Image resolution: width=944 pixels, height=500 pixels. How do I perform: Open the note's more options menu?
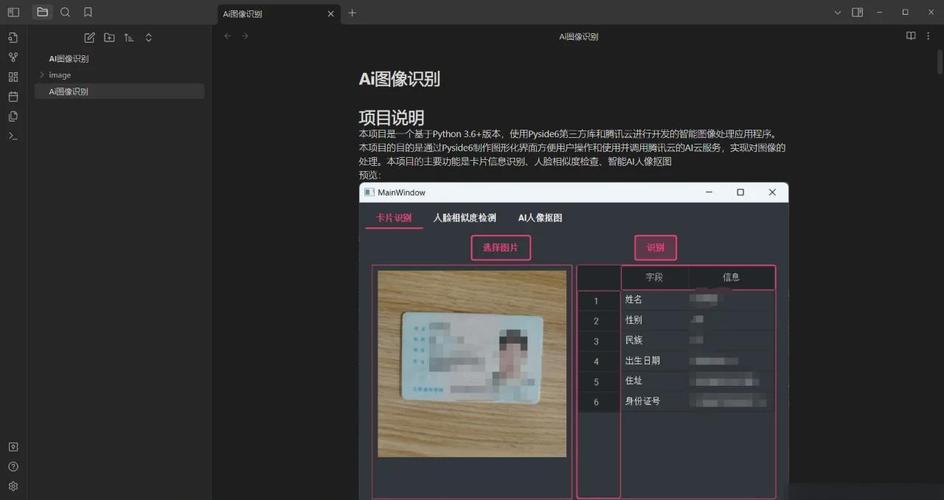(928, 36)
